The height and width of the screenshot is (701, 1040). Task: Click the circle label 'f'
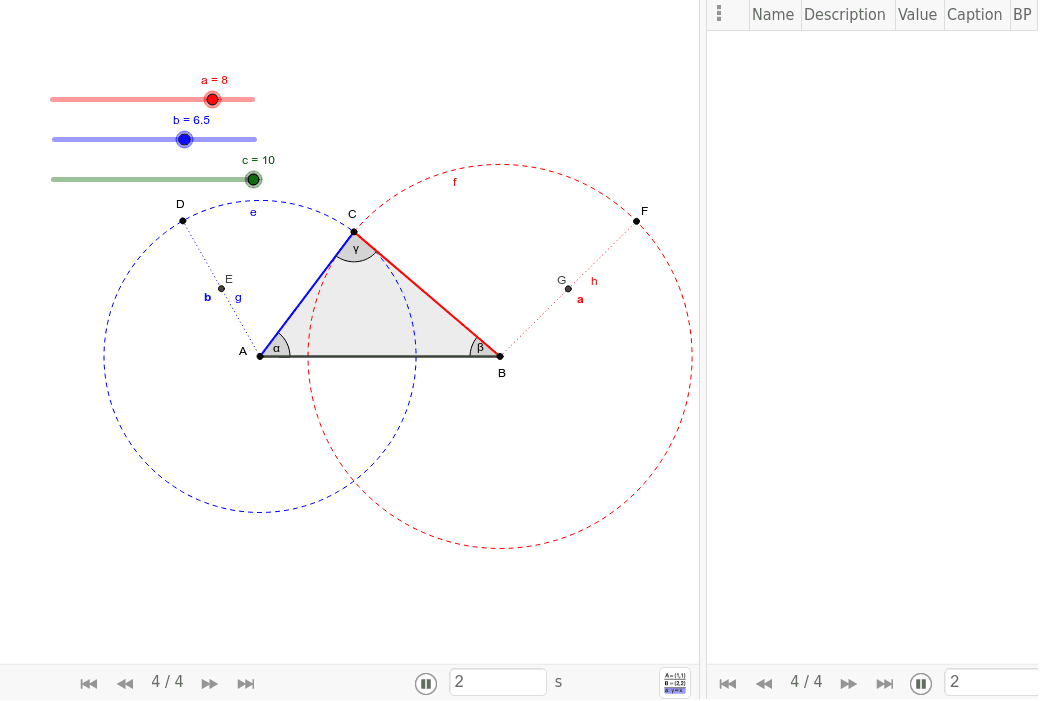click(x=454, y=182)
